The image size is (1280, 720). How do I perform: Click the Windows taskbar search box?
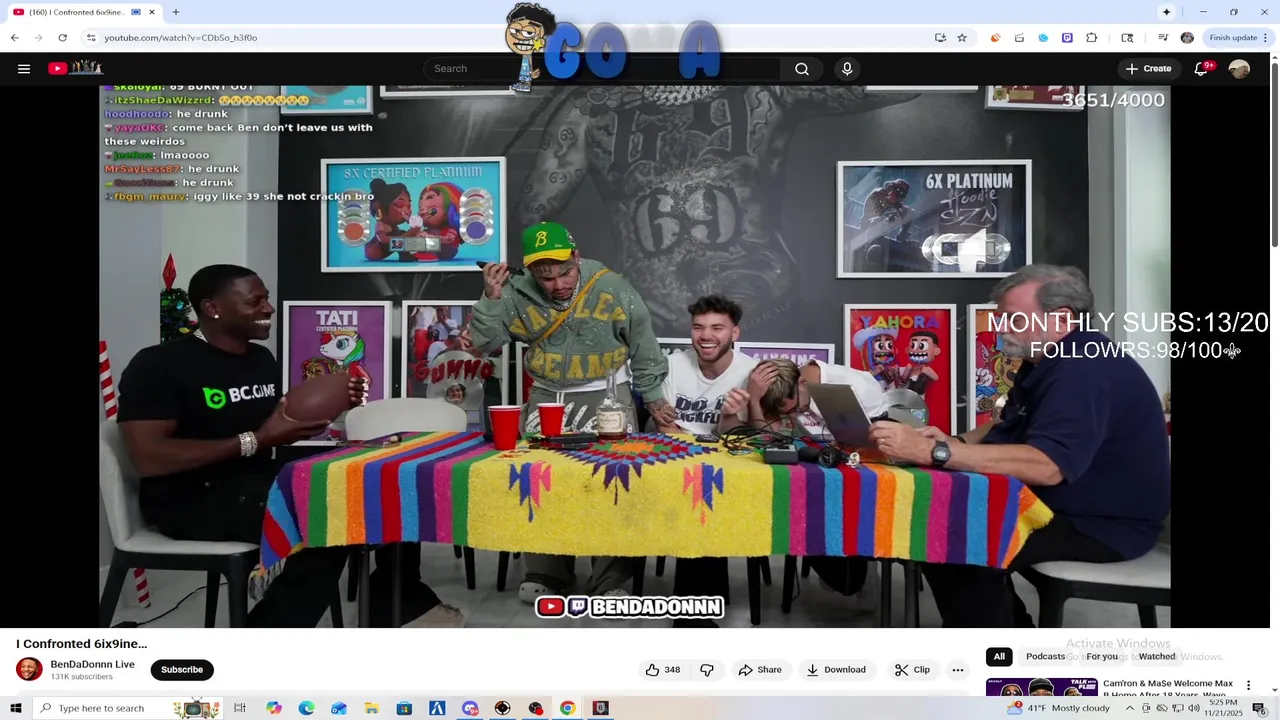[x=128, y=708]
